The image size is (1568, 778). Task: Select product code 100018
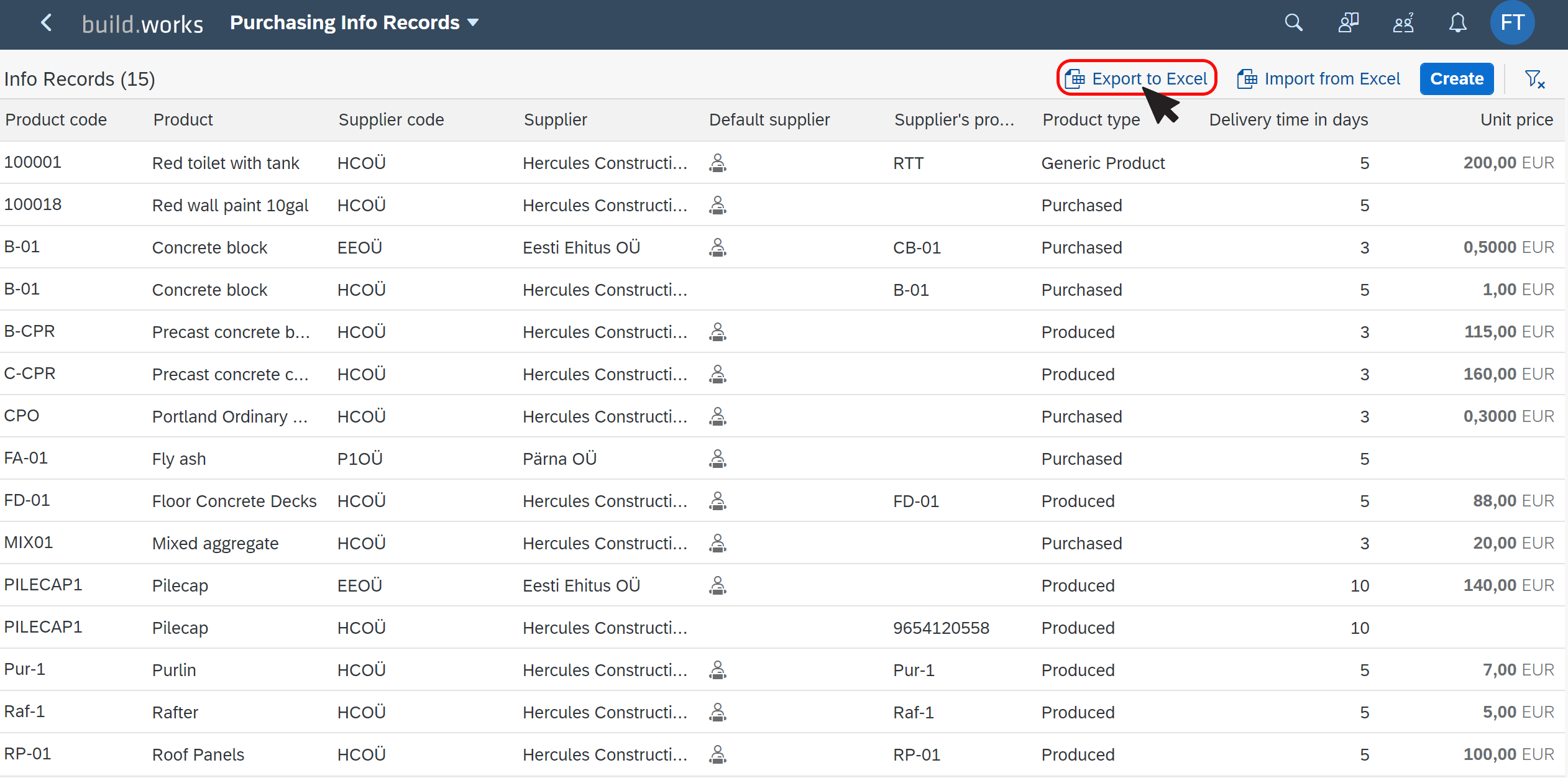point(33,204)
